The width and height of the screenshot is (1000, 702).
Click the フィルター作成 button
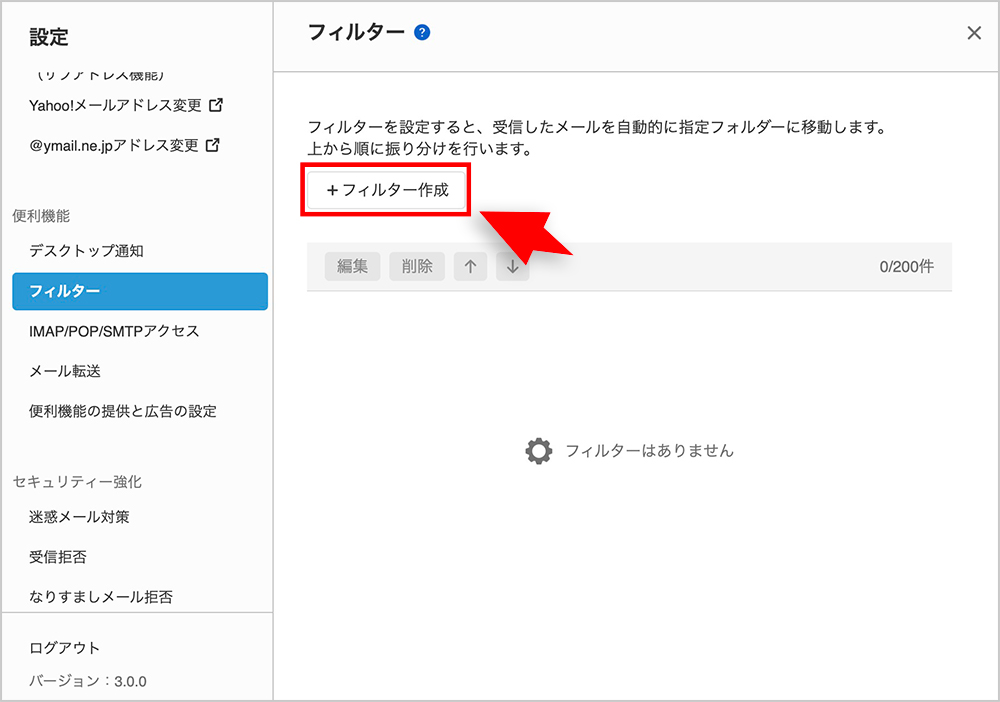click(x=386, y=190)
